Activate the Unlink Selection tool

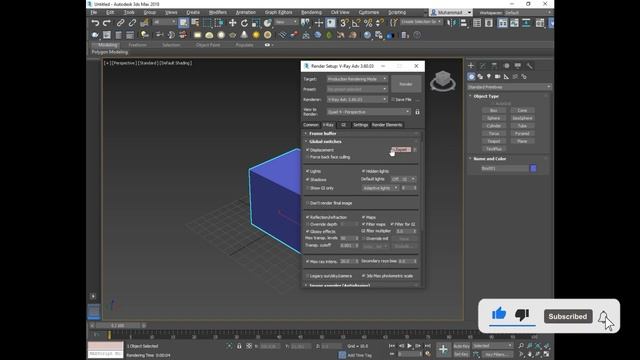(x=132, y=23)
